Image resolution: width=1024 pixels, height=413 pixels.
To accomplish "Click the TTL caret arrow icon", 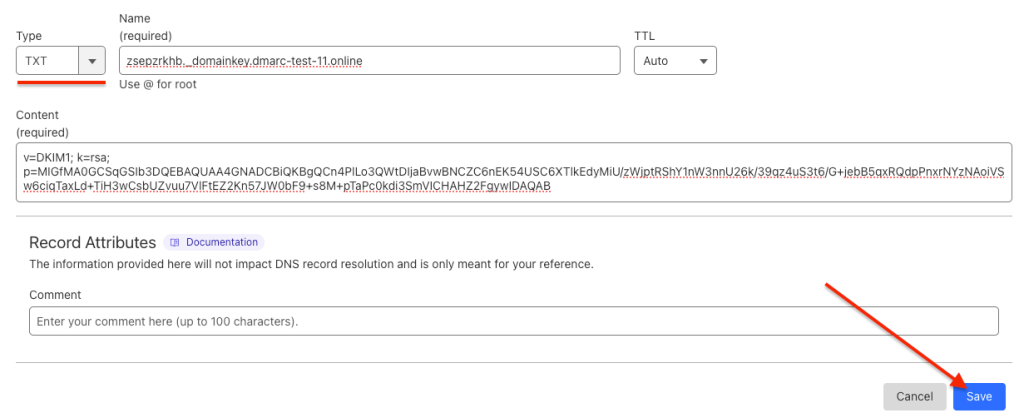I will pos(703,61).
